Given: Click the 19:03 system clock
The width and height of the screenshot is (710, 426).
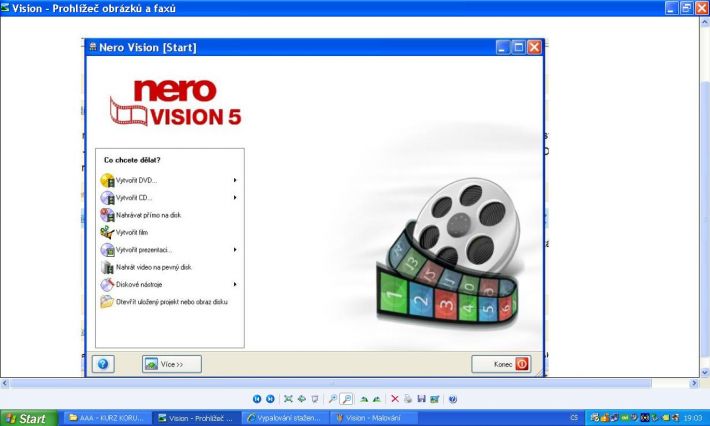Looking at the screenshot, I should pyautogui.click(x=693, y=418).
